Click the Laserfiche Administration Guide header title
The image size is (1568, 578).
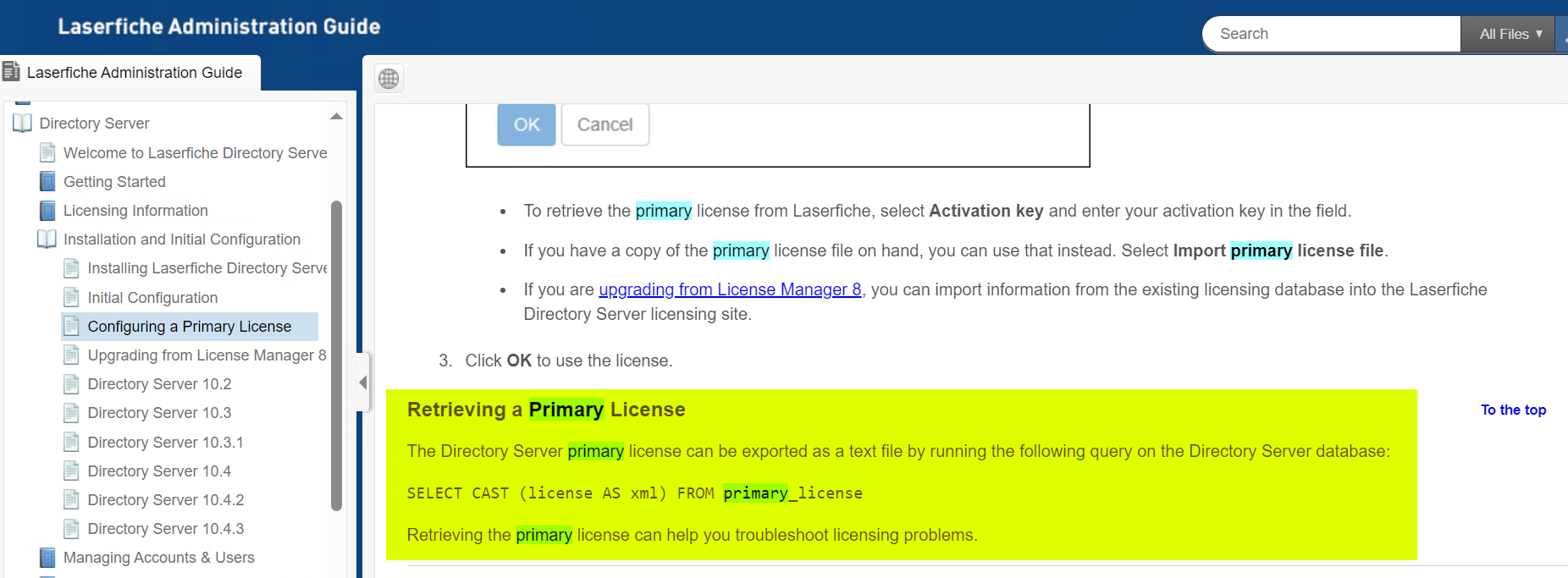[219, 27]
